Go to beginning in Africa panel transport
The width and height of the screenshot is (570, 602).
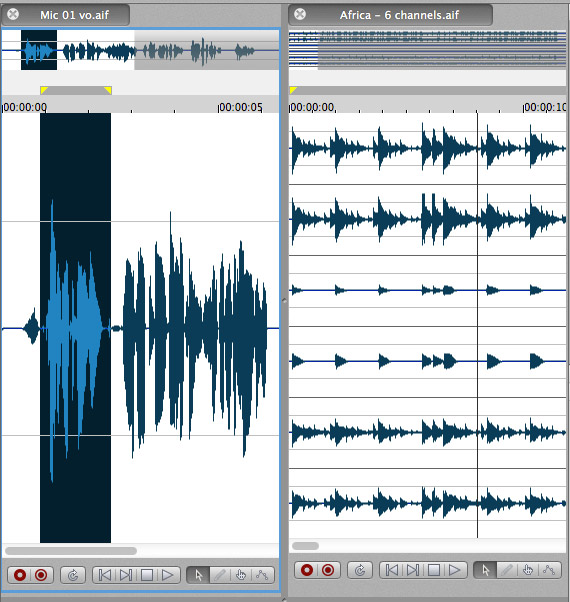(391, 570)
